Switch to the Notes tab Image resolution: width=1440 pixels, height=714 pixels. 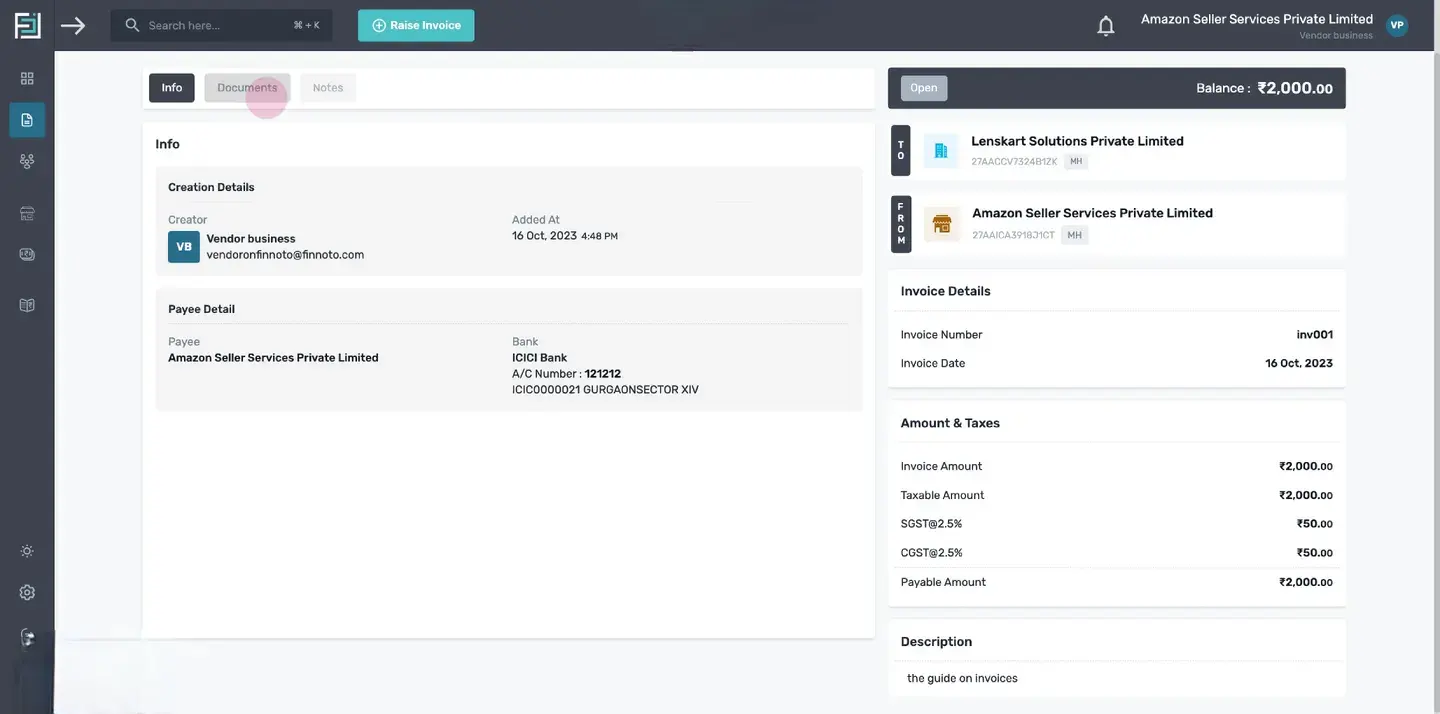click(328, 88)
